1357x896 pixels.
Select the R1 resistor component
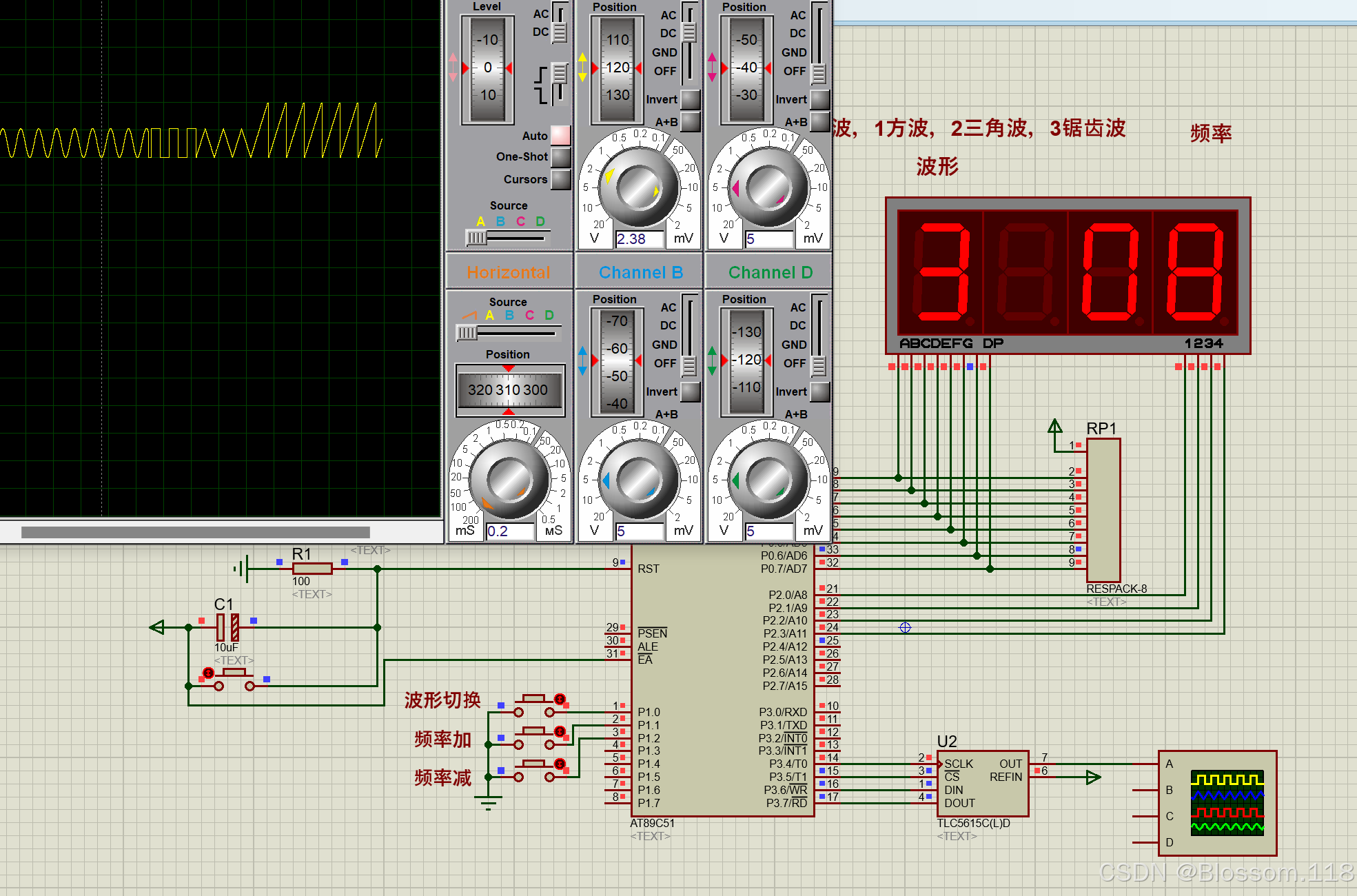(x=312, y=568)
